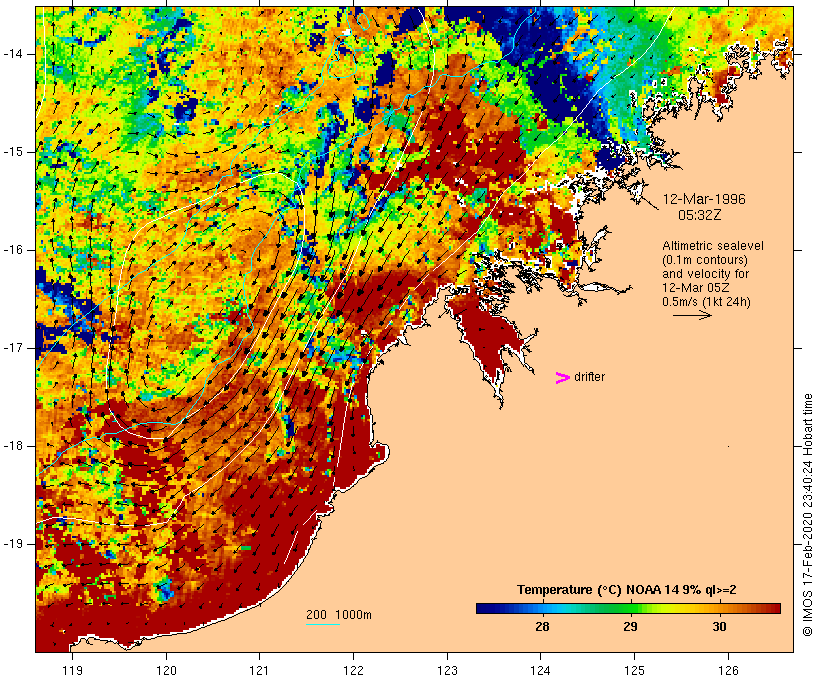The height and width of the screenshot is (680, 820).
Task: Click the '(0.1m contours)' text
Action: pos(705,260)
